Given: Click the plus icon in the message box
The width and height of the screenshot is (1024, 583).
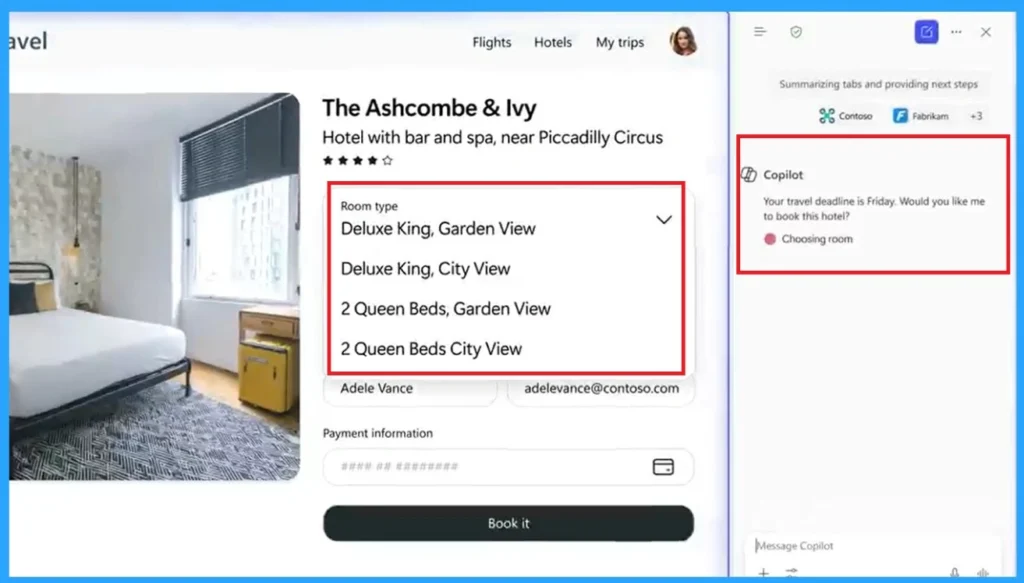Looking at the screenshot, I should pyautogui.click(x=763, y=571).
